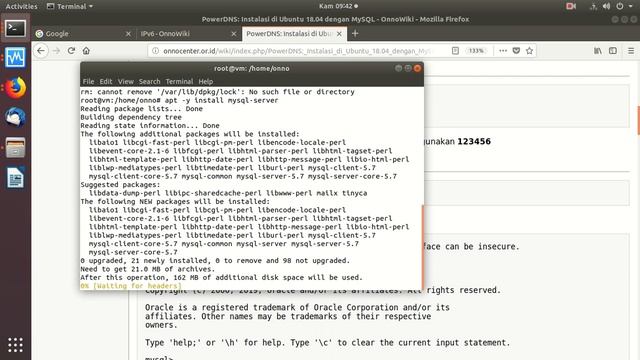Click the "Suggested packages:" line in terminal
The image size is (640, 360).
pos(120,184)
